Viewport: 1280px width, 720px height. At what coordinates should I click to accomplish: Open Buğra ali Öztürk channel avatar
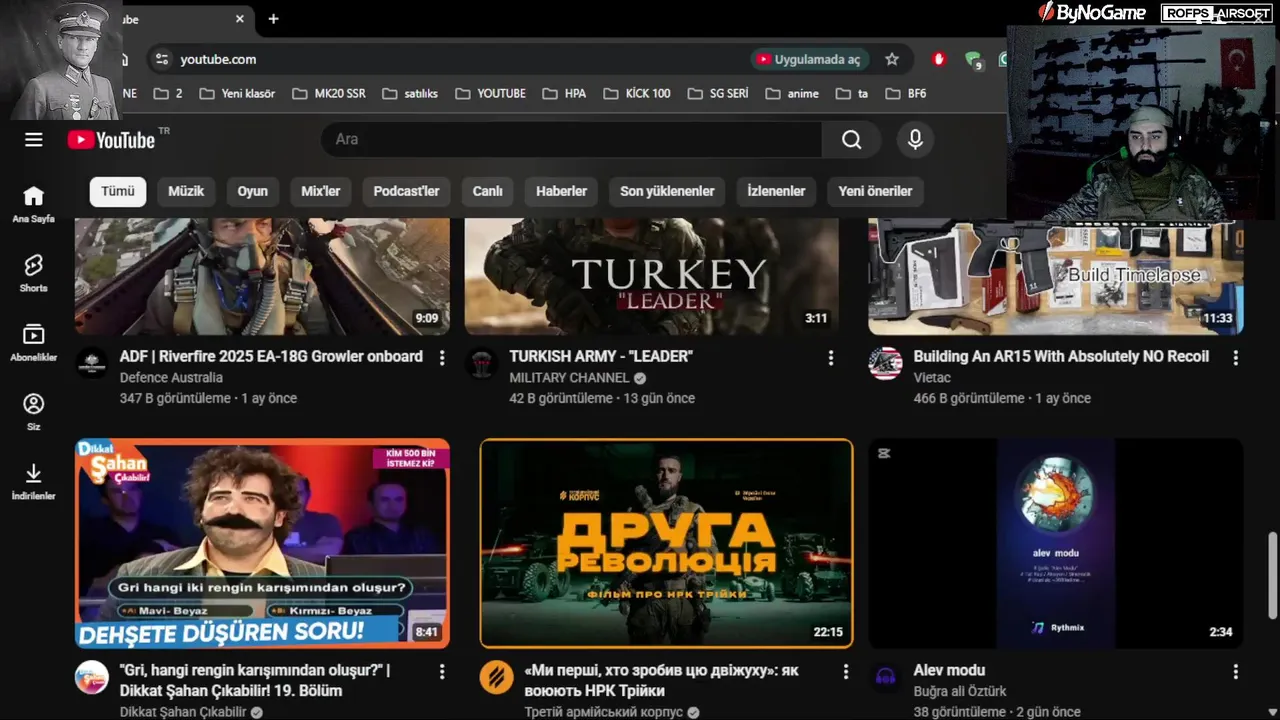coord(885,678)
